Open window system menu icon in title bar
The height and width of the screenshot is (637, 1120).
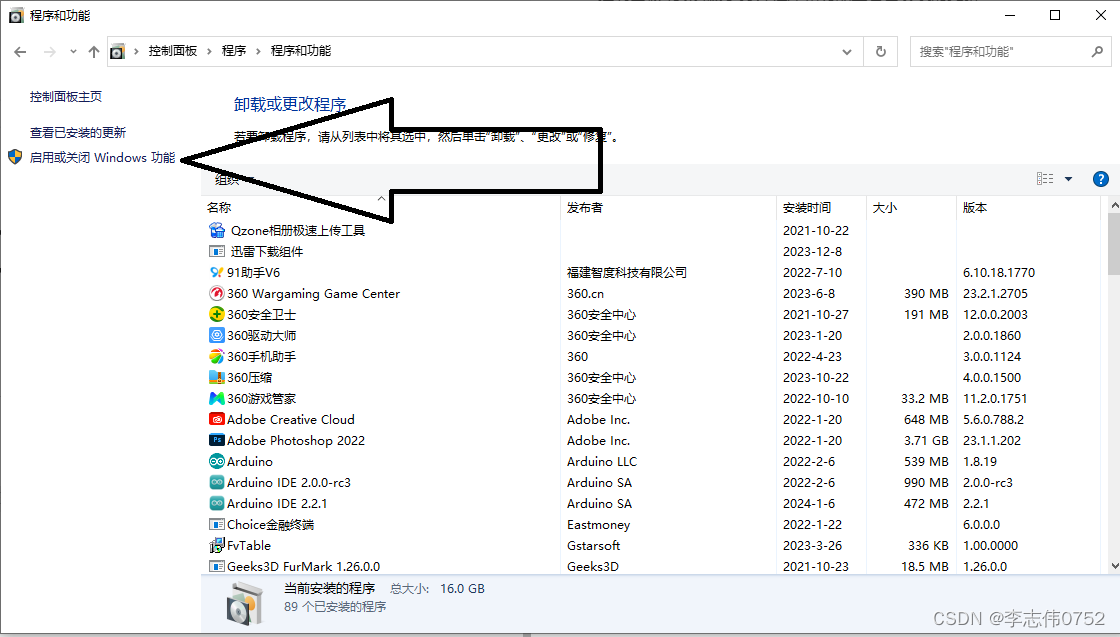coord(16,15)
